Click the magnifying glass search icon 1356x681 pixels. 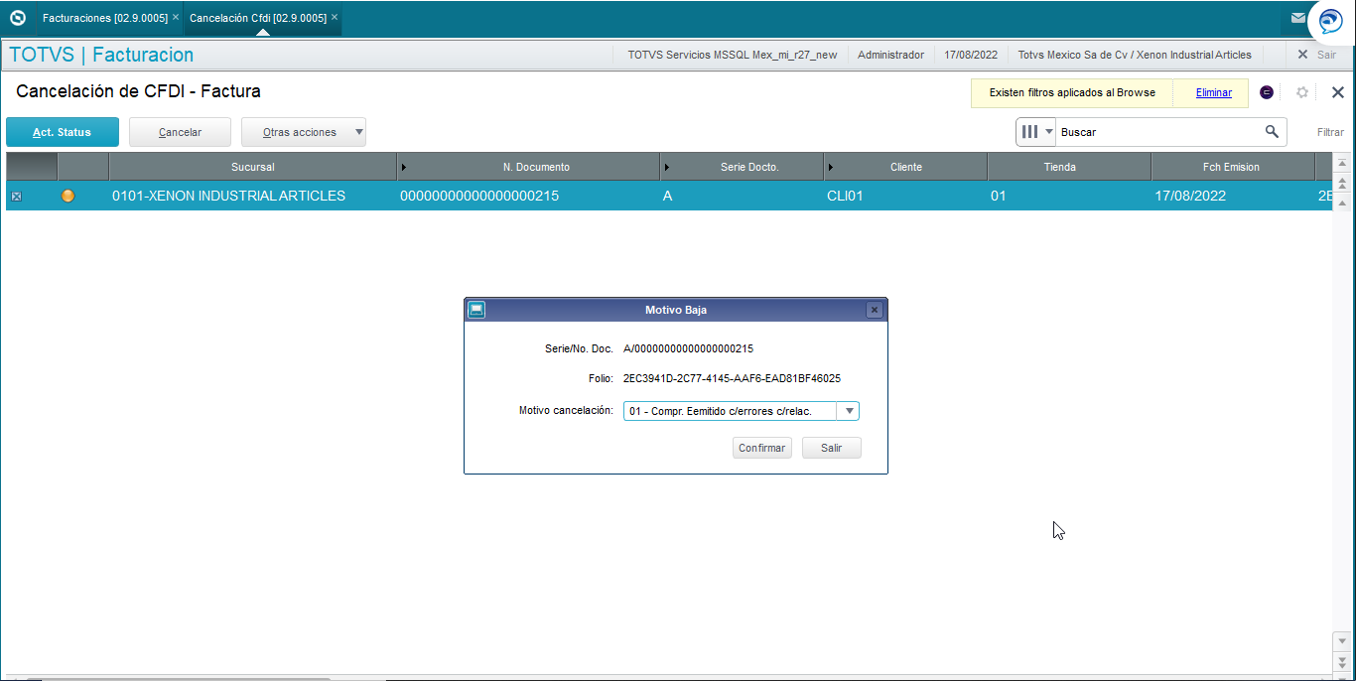tap(1272, 131)
